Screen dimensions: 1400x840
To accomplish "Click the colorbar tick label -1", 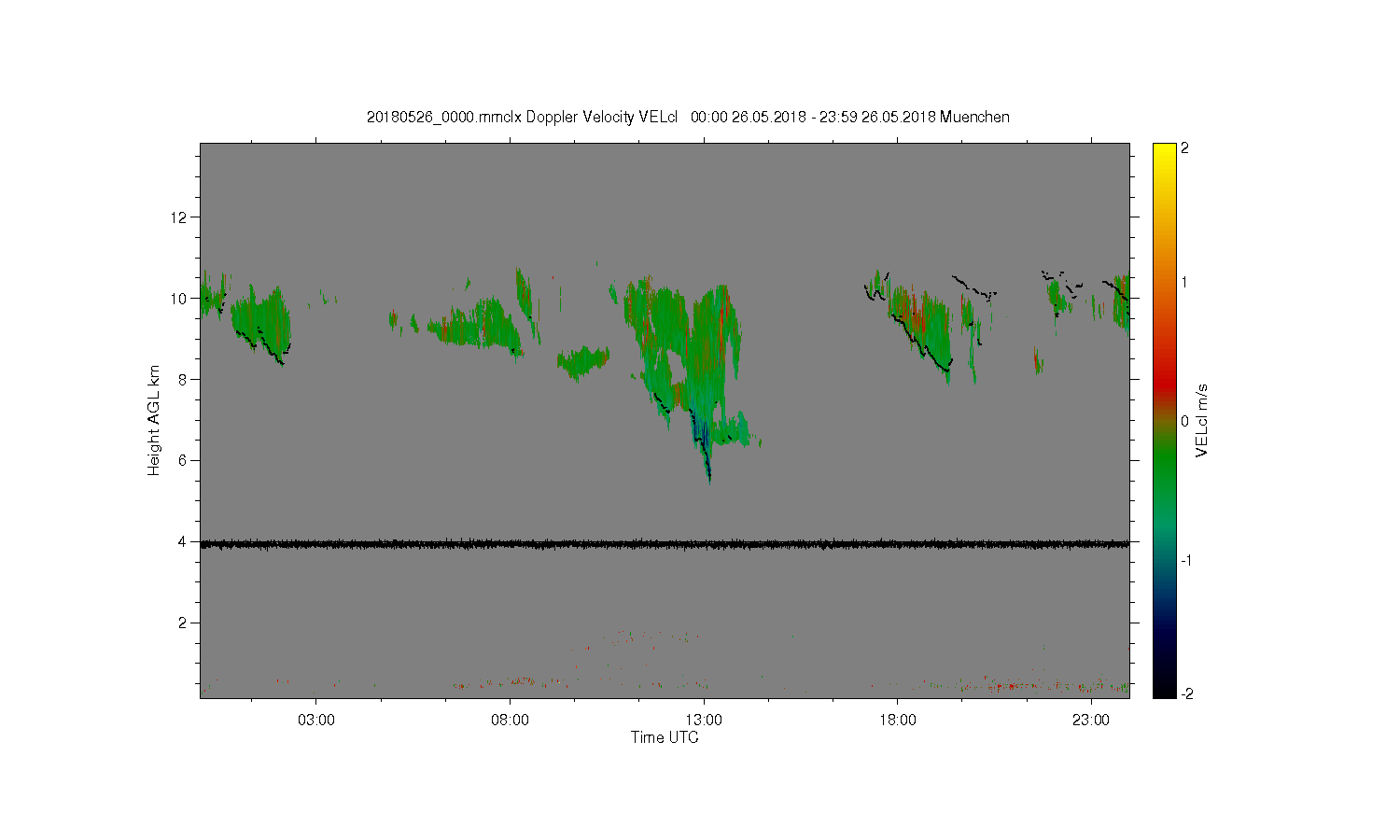I will click(x=1185, y=560).
